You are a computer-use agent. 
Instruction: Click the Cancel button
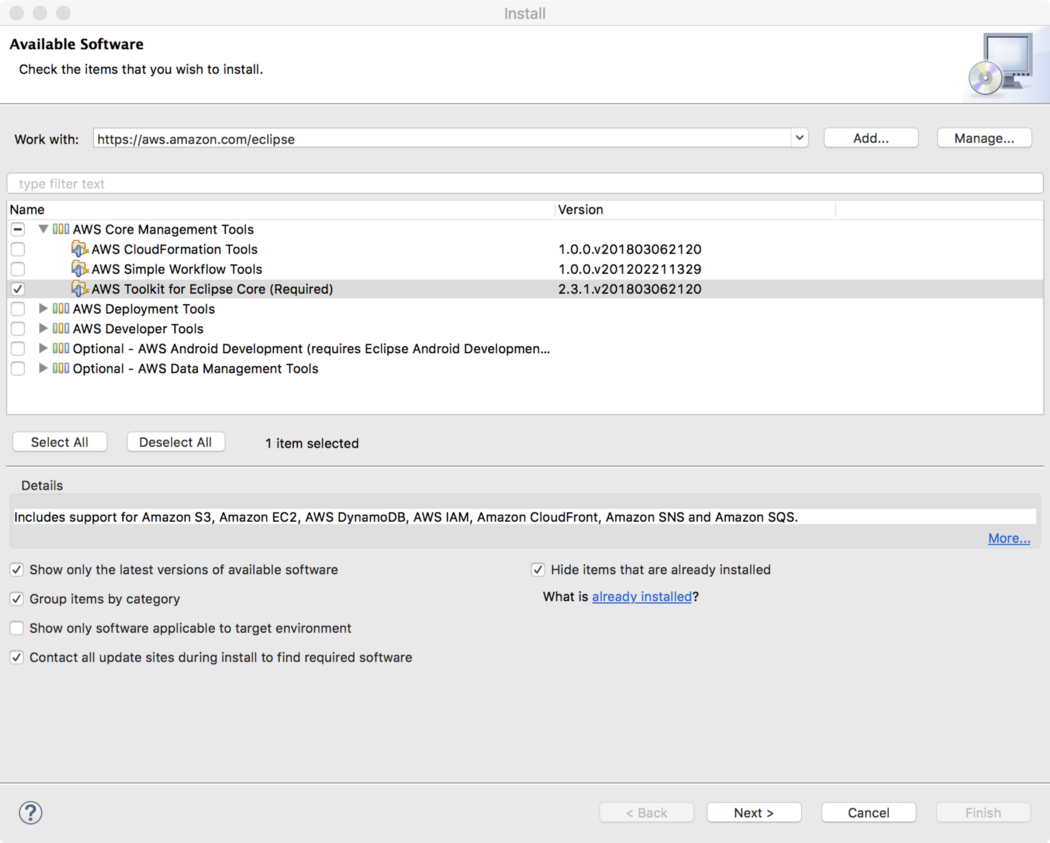point(869,813)
